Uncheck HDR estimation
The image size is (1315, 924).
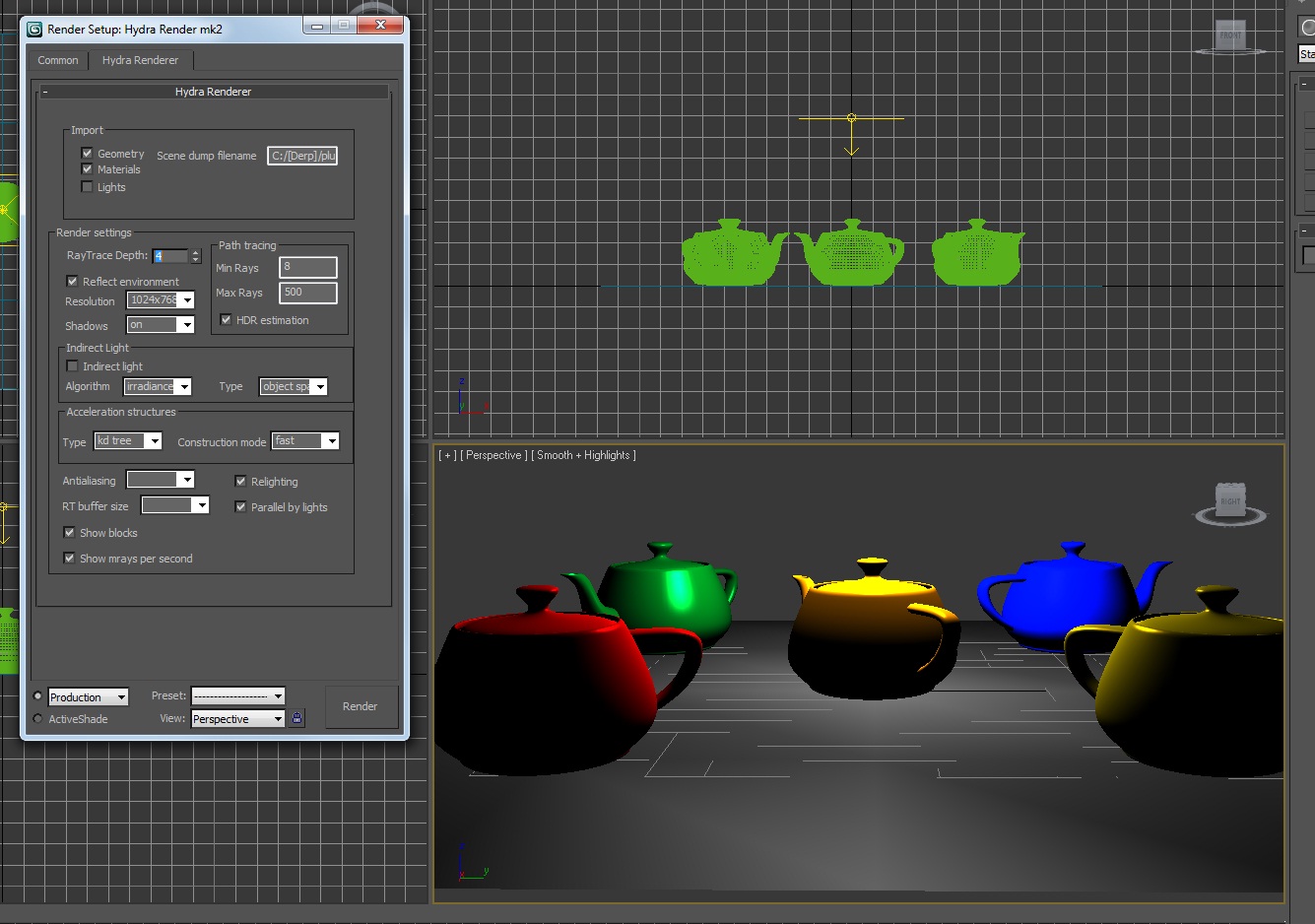click(226, 320)
